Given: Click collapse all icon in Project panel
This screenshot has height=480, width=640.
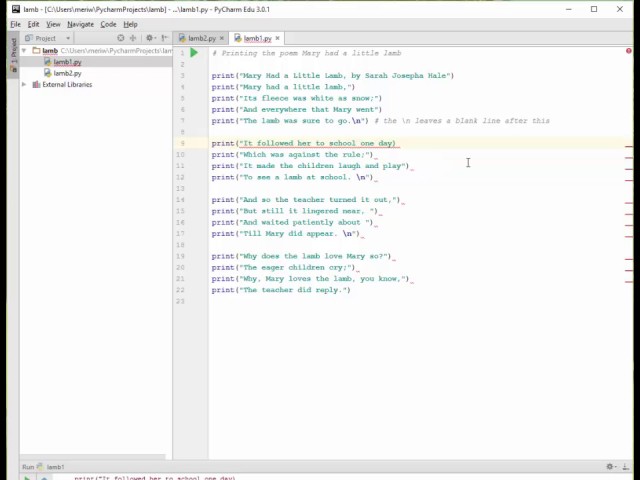Looking at the screenshot, I should [133, 38].
